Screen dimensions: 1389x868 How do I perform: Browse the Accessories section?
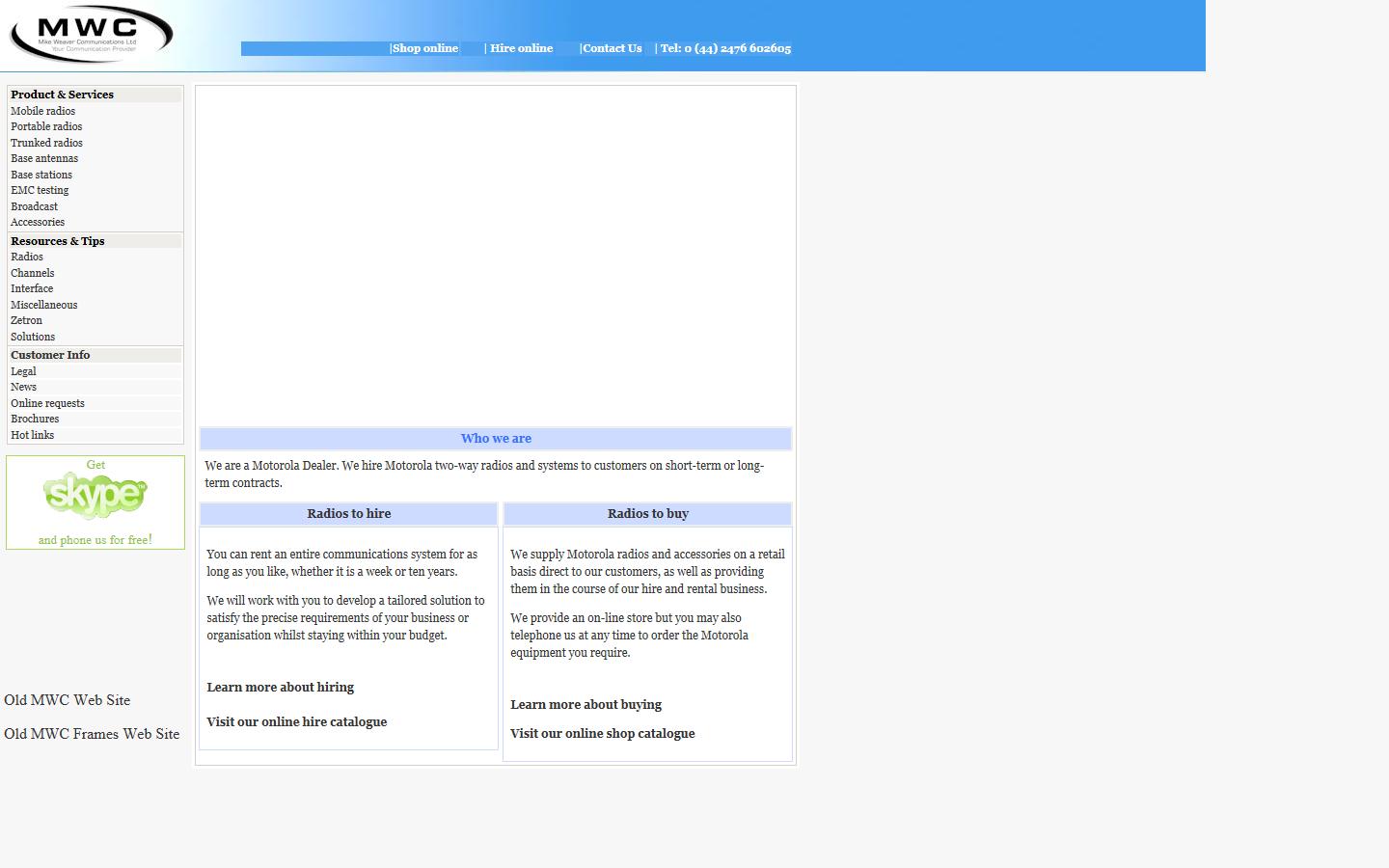tap(37, 222)
